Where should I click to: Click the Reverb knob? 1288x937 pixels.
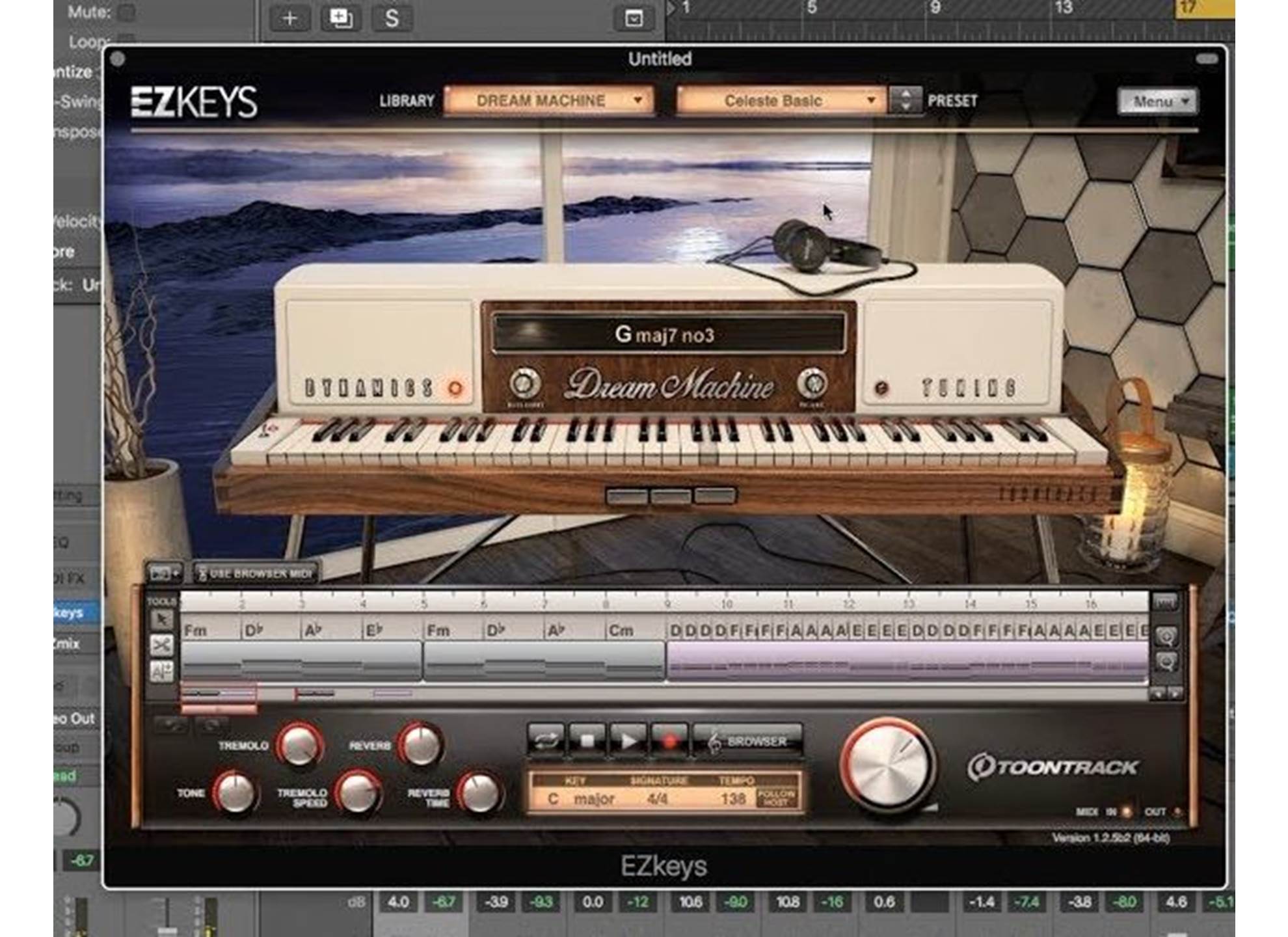[x=421, y=745]
